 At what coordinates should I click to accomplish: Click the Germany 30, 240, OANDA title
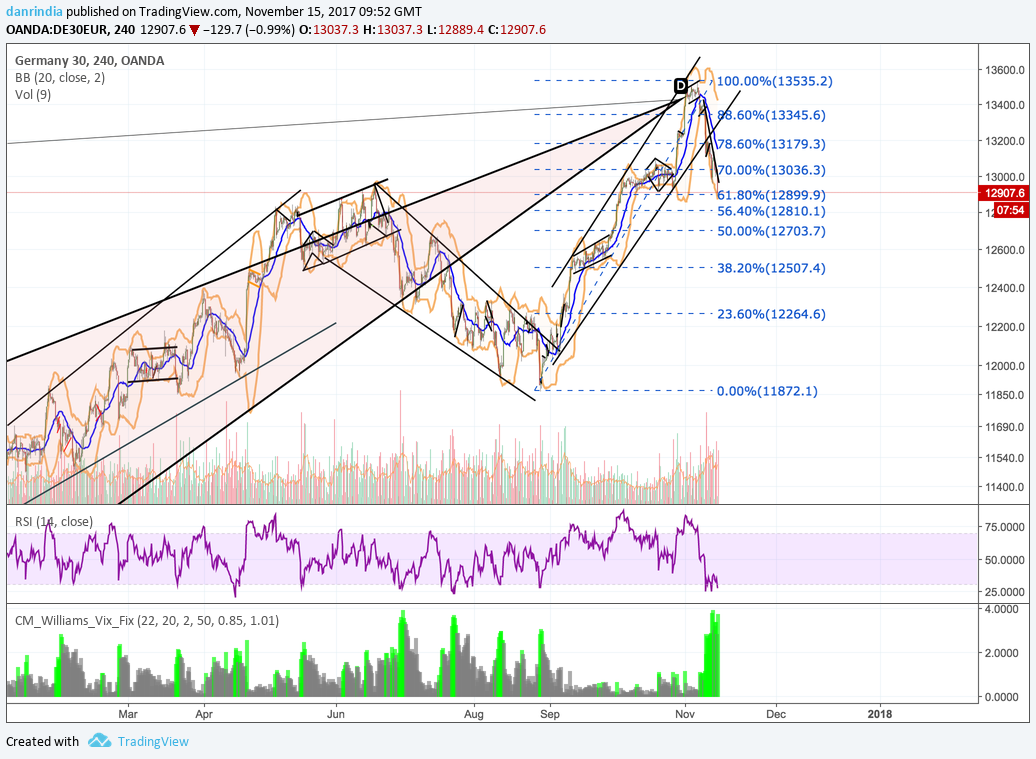click(x=90, y=60)
